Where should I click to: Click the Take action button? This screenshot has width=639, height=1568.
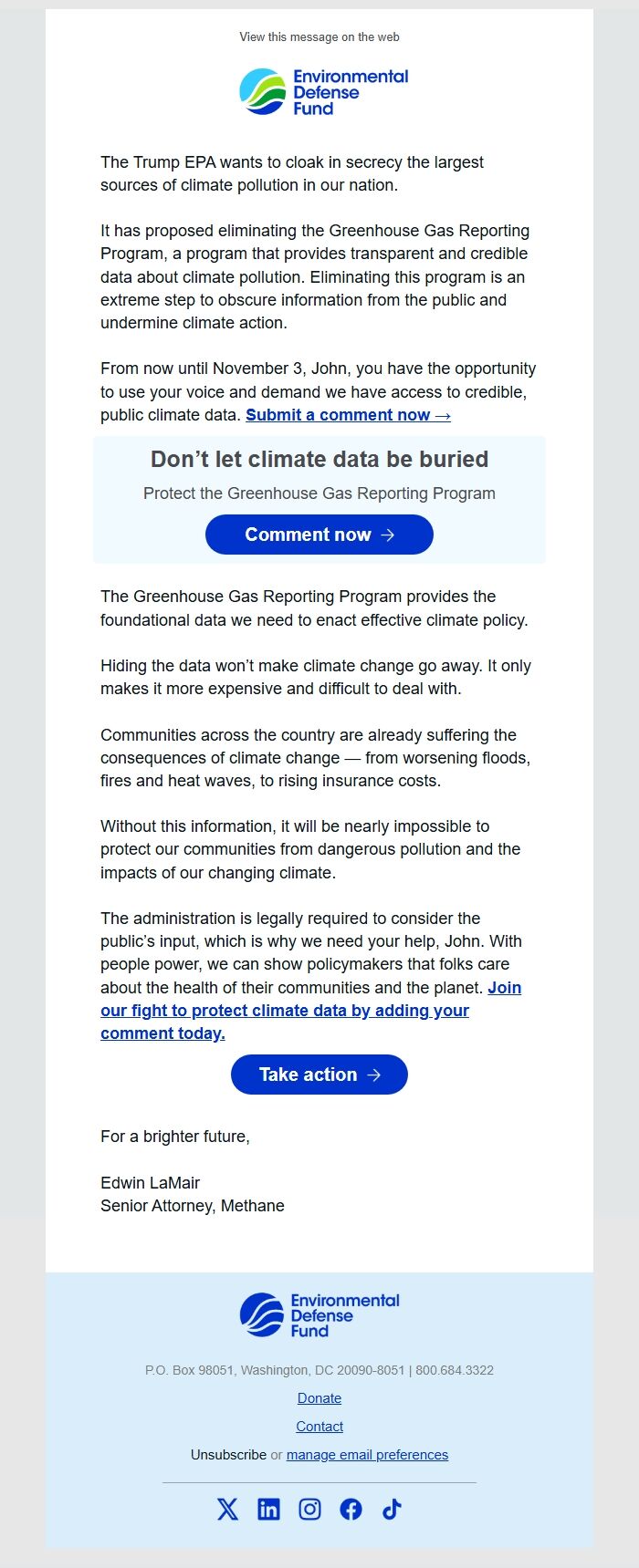click(x=319, y=1074)
